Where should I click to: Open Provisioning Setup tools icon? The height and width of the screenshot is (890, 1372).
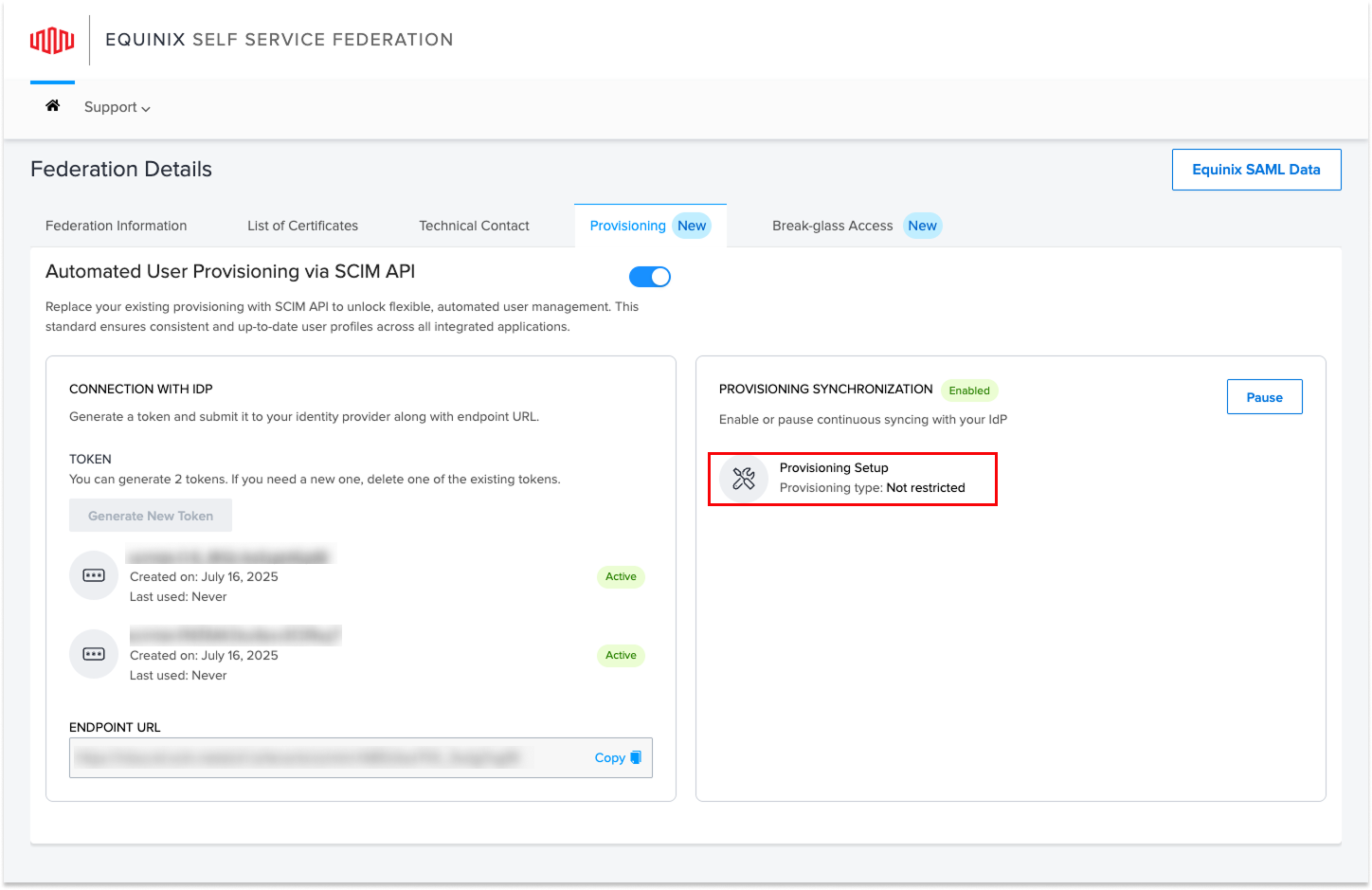[x=744, y=479]
